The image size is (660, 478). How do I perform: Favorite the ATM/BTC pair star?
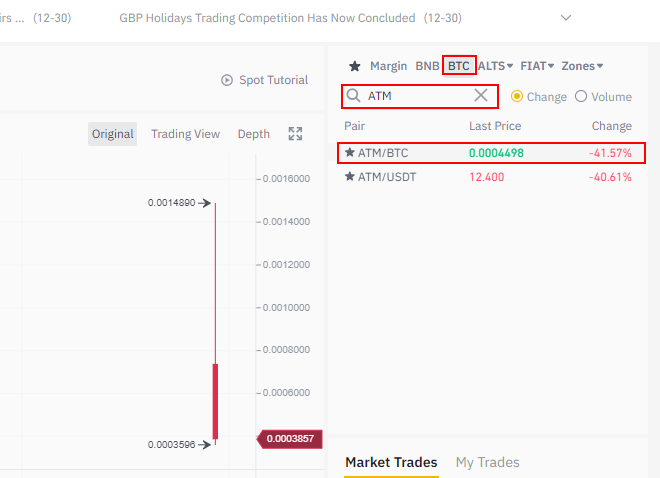click(x=349, y=153)
